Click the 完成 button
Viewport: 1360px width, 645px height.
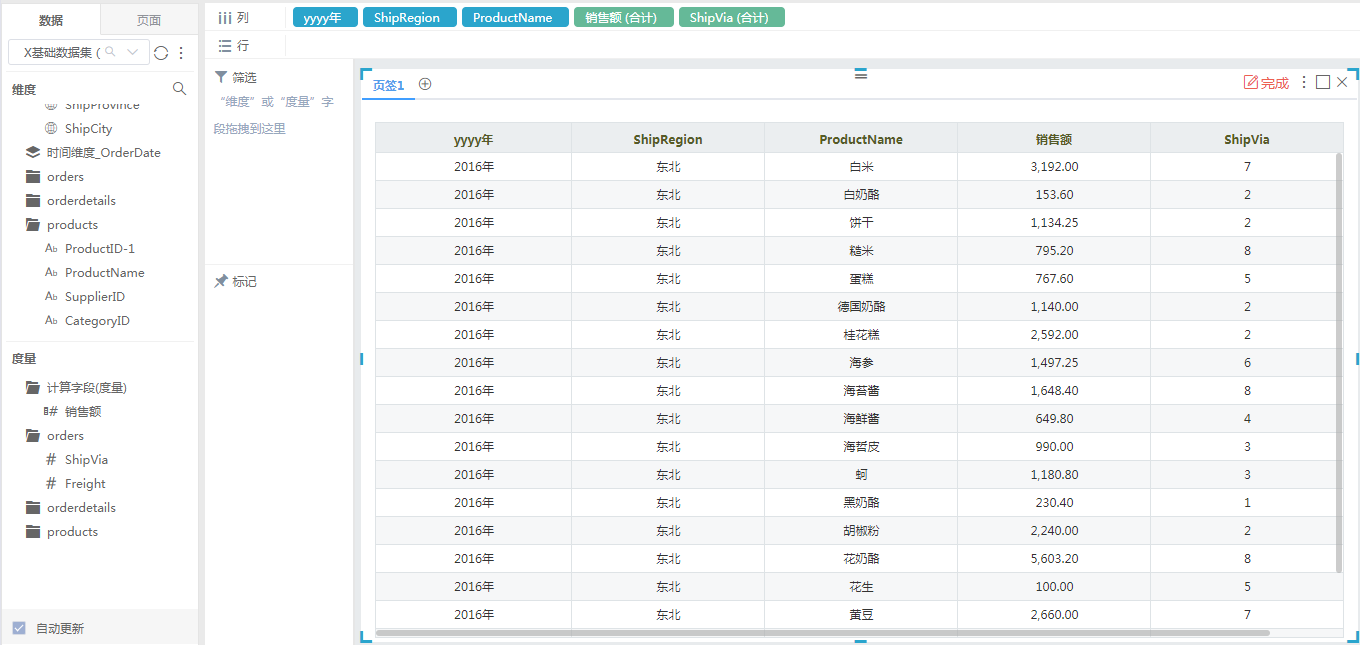[1266, 83]
